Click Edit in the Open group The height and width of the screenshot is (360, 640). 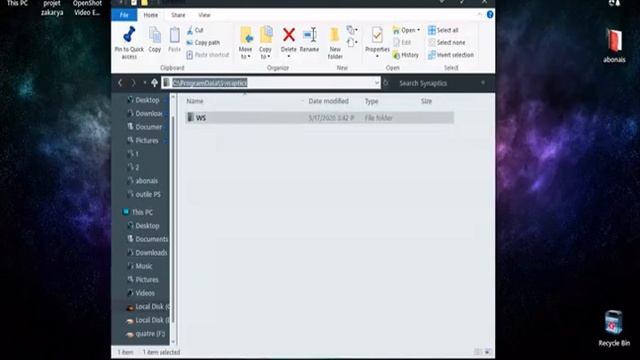click(402, 42)
